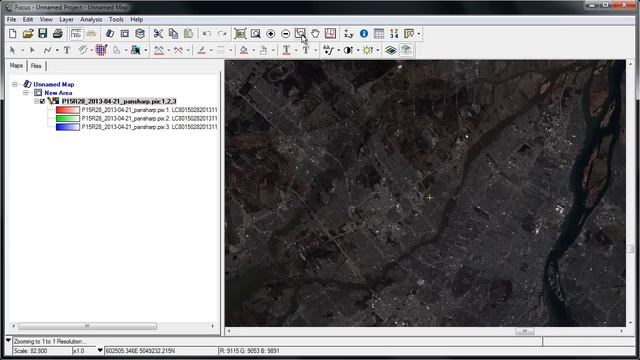
Task: Click the sun brightness enhancement icon
Action: pos(367,50)
